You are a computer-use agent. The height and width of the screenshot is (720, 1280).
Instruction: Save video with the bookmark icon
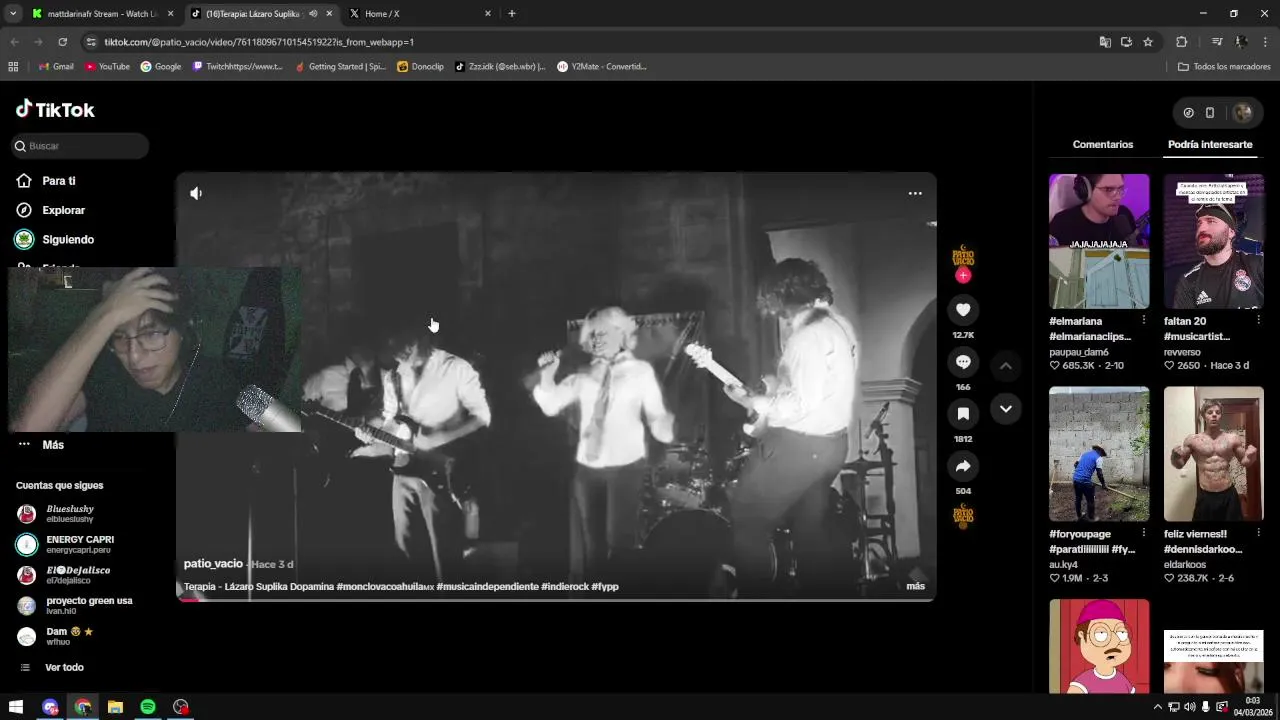click(x=963, y=414)
